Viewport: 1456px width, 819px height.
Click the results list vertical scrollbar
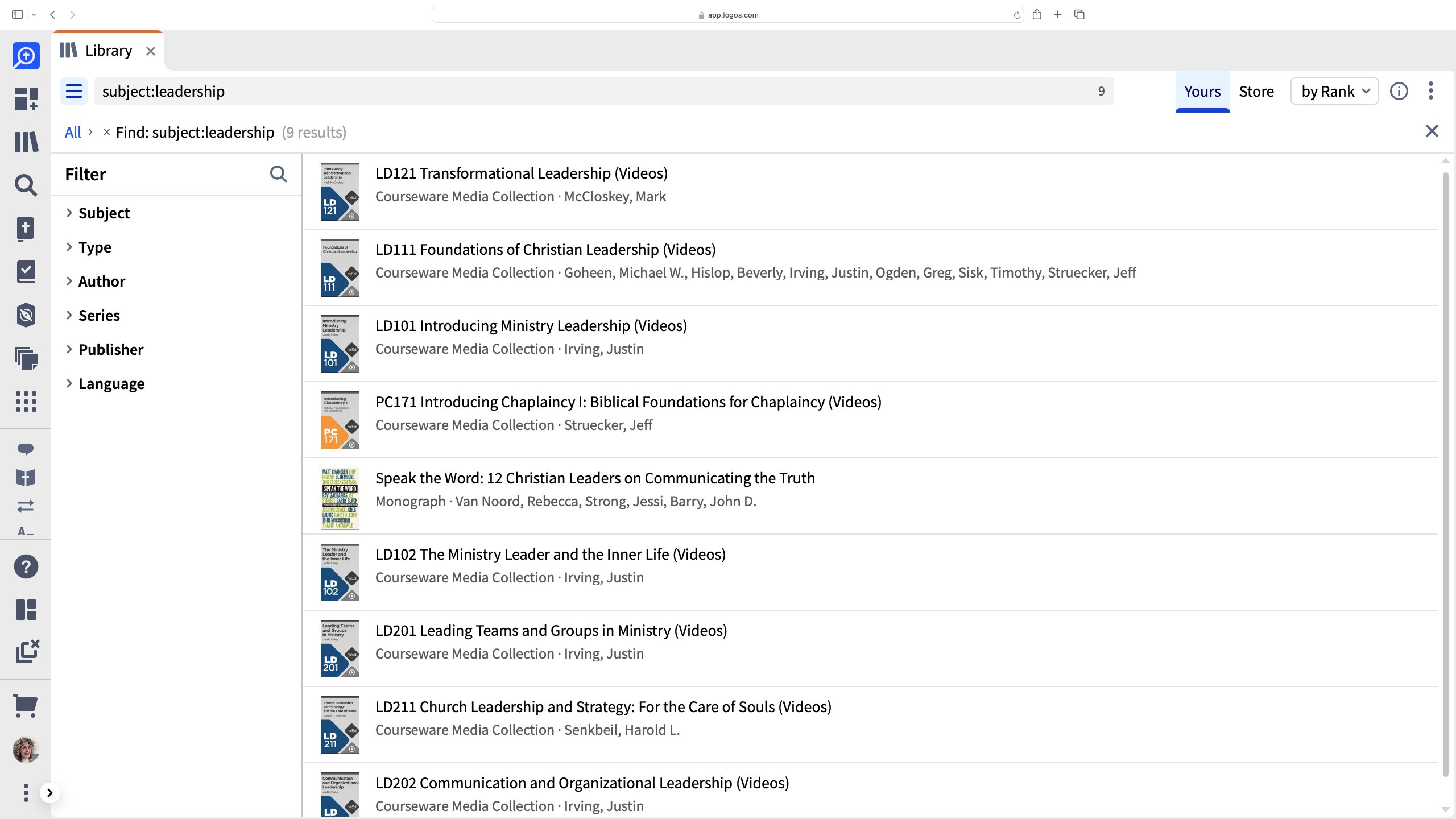tap(1445, 473)
